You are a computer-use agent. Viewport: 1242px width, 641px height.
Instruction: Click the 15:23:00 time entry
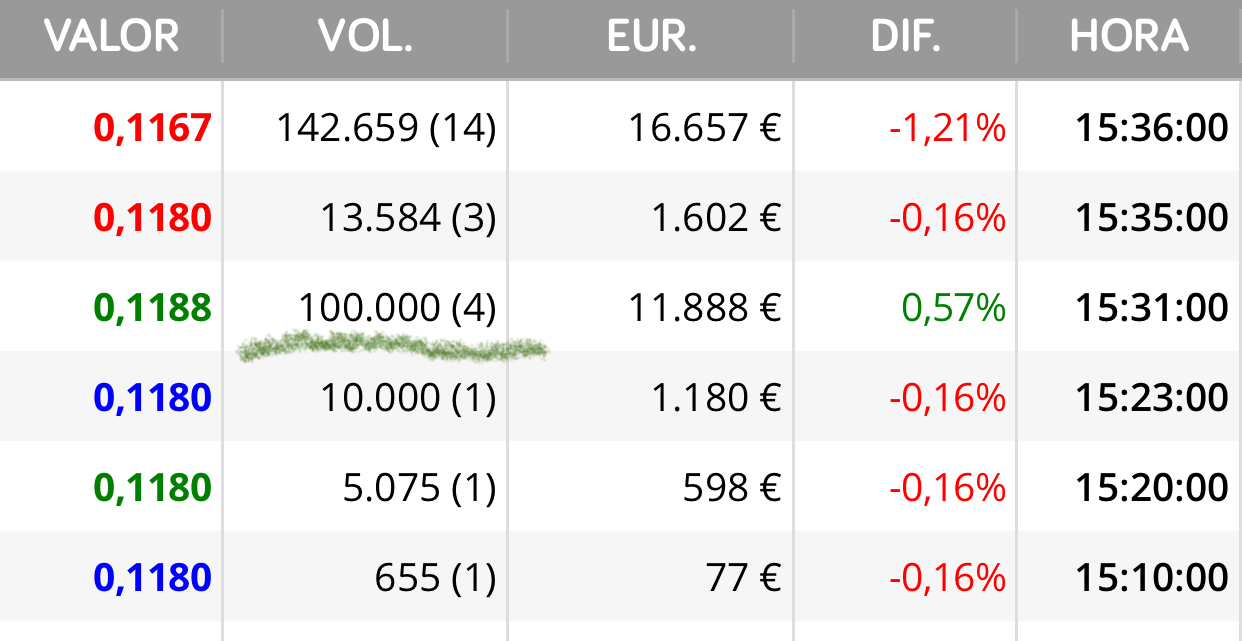[1152, 398]
